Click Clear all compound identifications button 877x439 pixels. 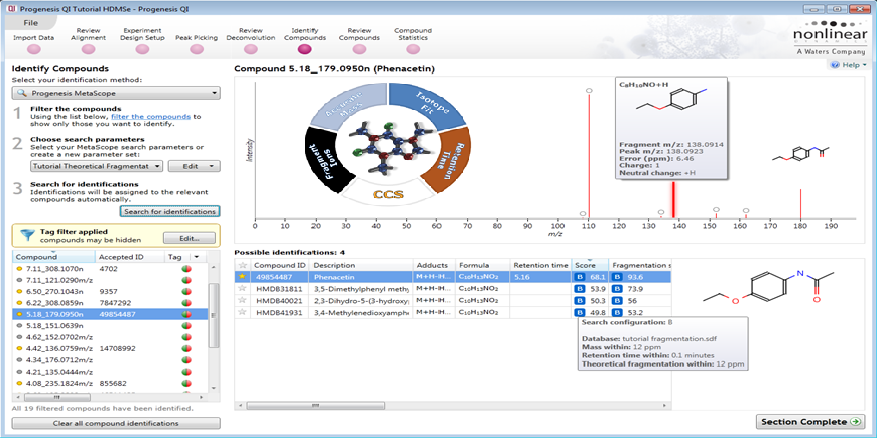click(x=116, y=423)
